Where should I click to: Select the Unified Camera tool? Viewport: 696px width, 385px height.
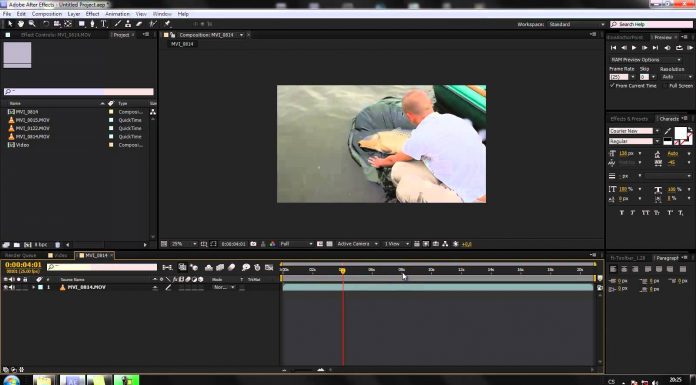57,24
